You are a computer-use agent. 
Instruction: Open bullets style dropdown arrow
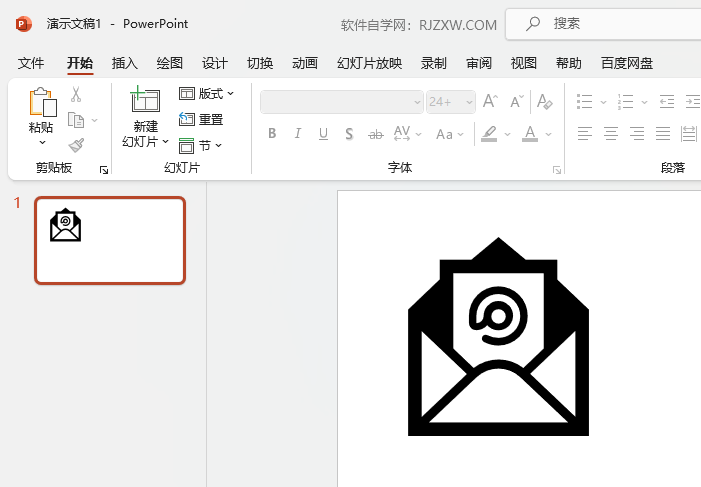(603, 102)
